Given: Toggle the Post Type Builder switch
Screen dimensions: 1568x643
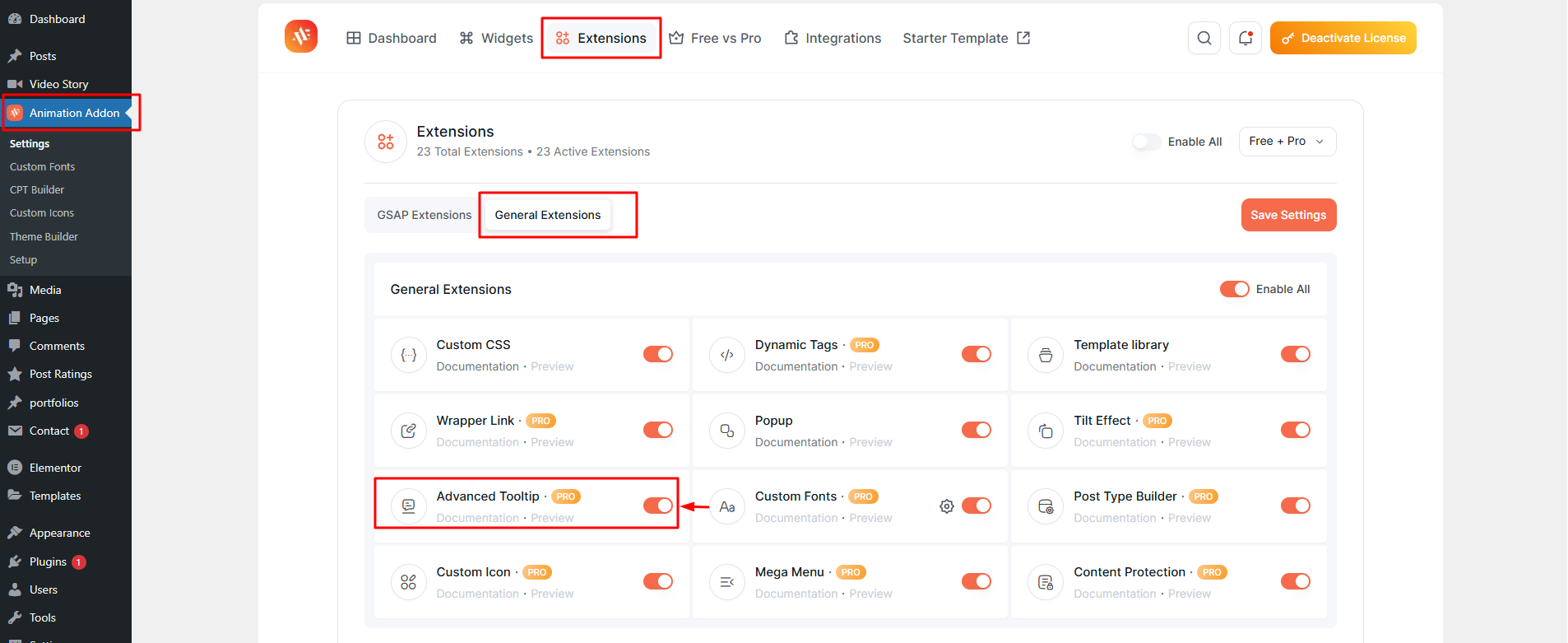Looking at the screenshot, I should point(1296,506).
